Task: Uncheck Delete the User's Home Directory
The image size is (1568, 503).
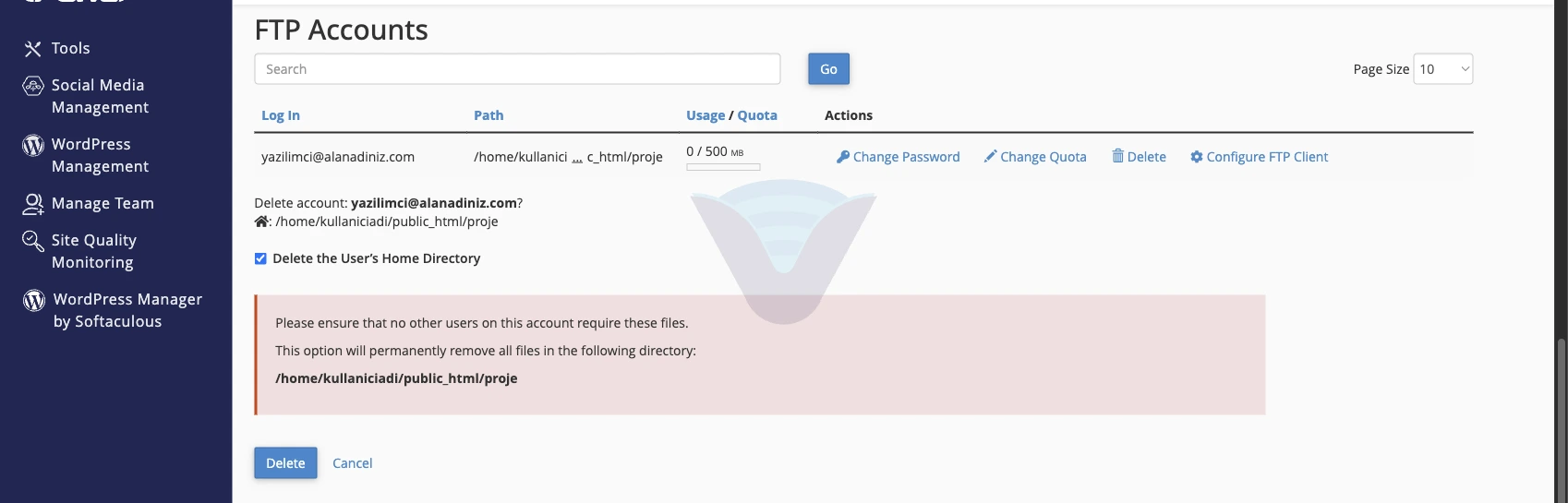Action: tap(260, 258)
